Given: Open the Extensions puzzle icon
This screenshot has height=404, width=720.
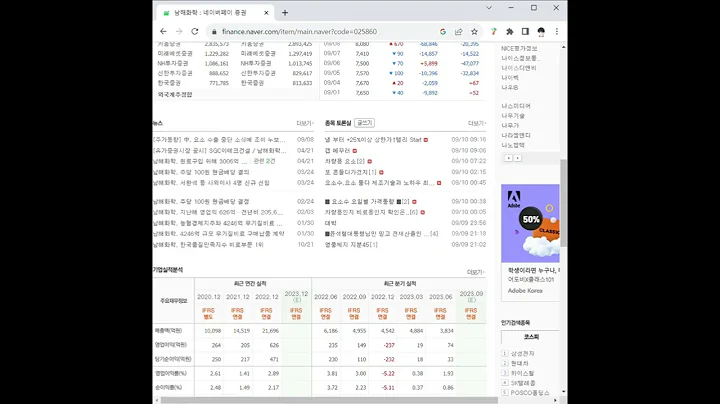Looking at the screenshot, I should coord(510,32).
